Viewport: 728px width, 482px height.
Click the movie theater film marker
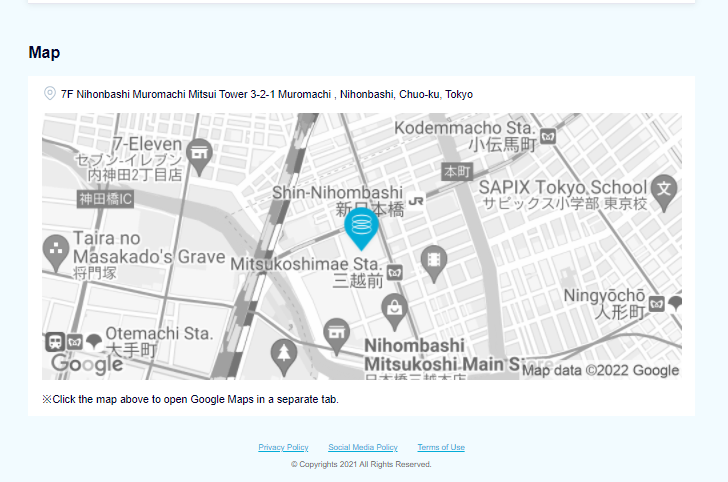coord(433,260)
